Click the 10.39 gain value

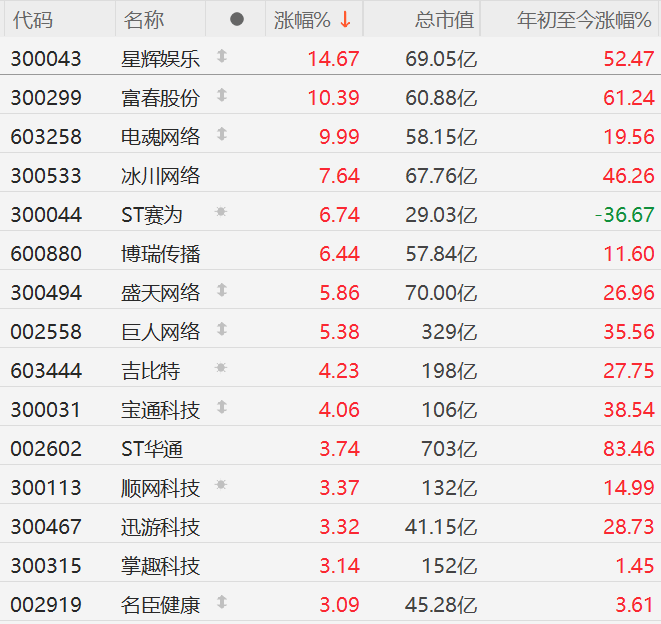[333, 98]
